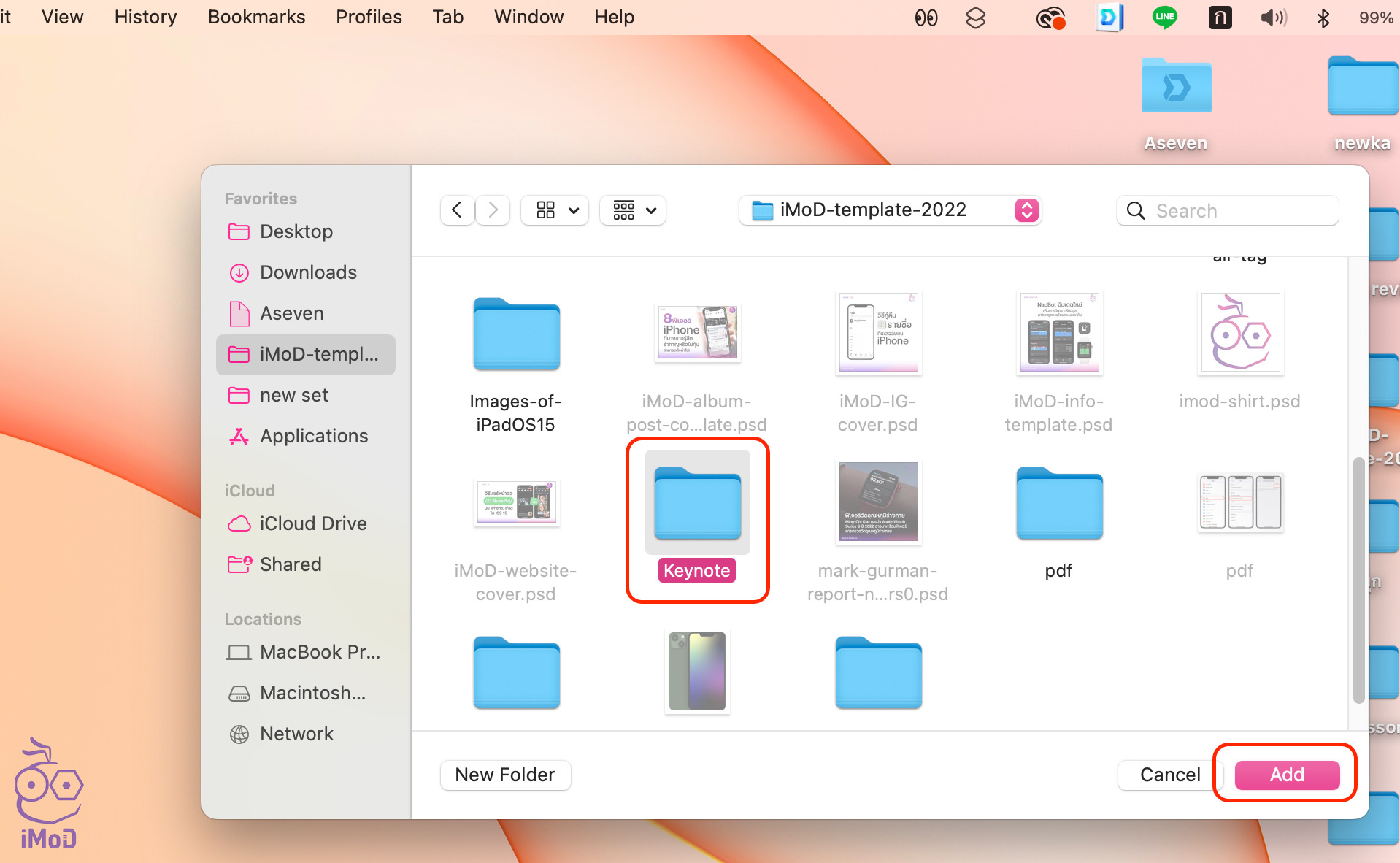The width and height of the screenshot is (1400, 863).
Task: Open the group-by view dropdown
Action: 634,210
